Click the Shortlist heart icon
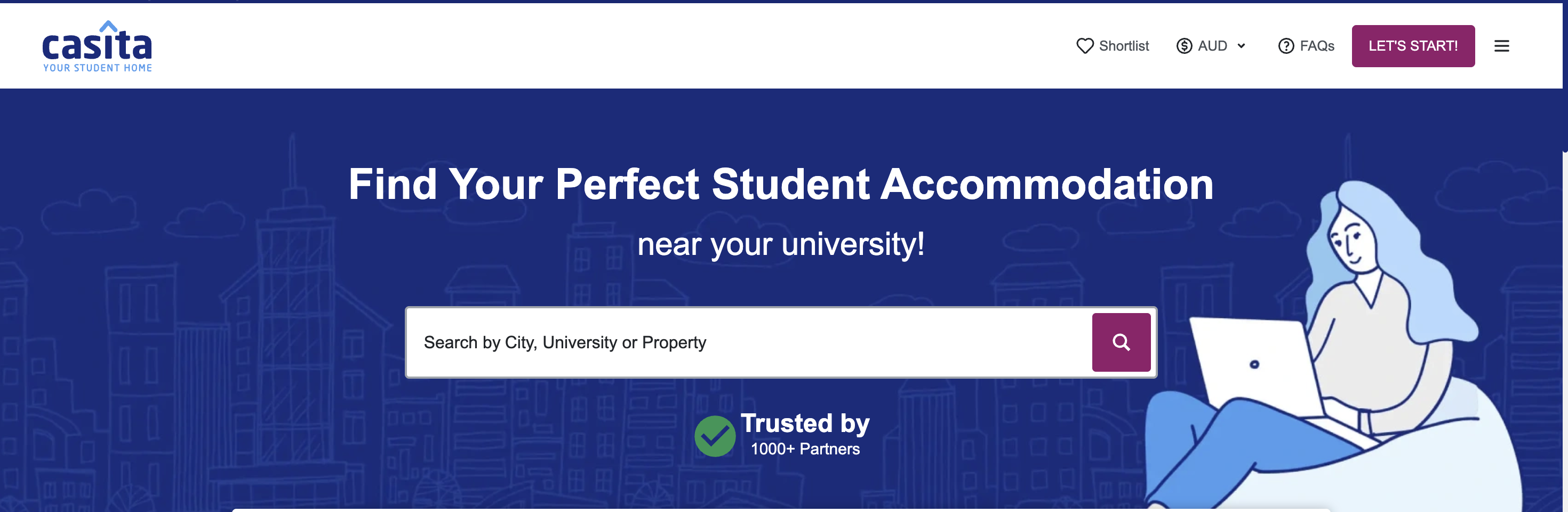Screen dimensions: 1568x512 tap(1084, 46)
